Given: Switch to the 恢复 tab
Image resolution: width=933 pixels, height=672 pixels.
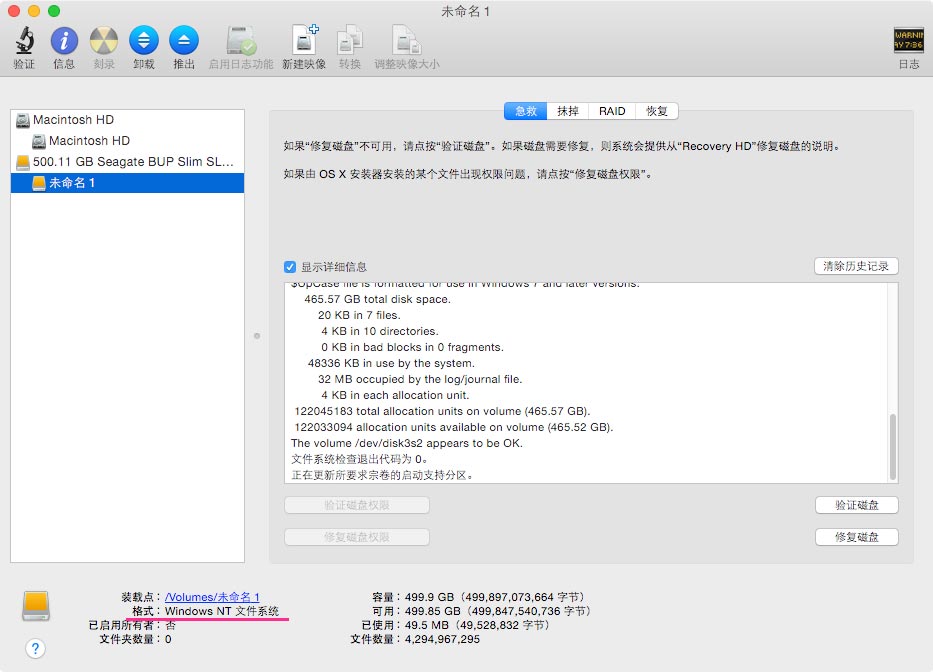Looking at the screenshot, I should 657,111.
